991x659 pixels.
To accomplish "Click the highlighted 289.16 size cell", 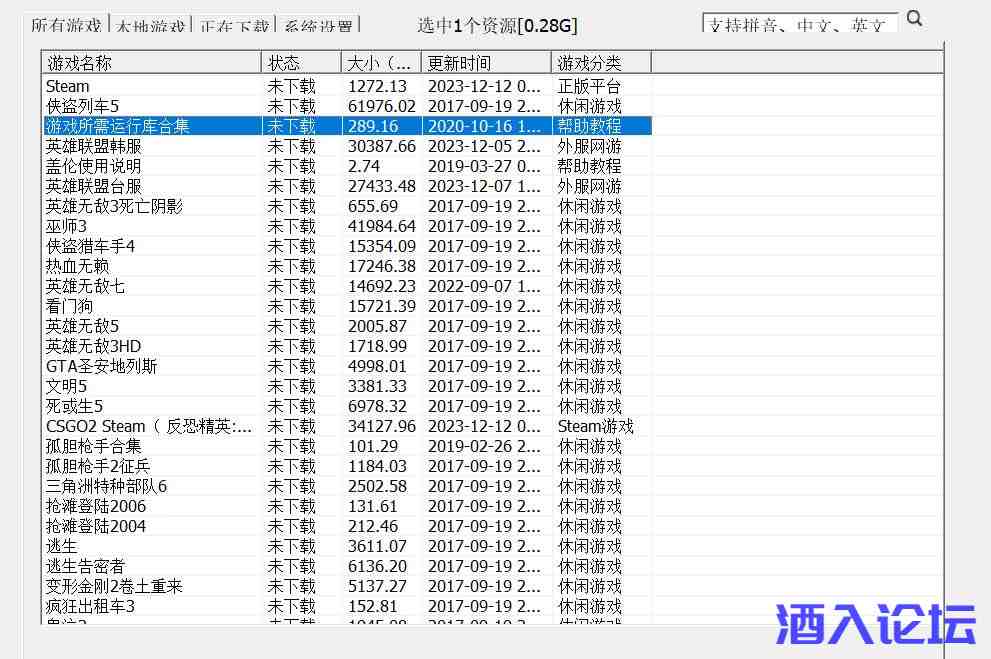I will click(373, 126).
